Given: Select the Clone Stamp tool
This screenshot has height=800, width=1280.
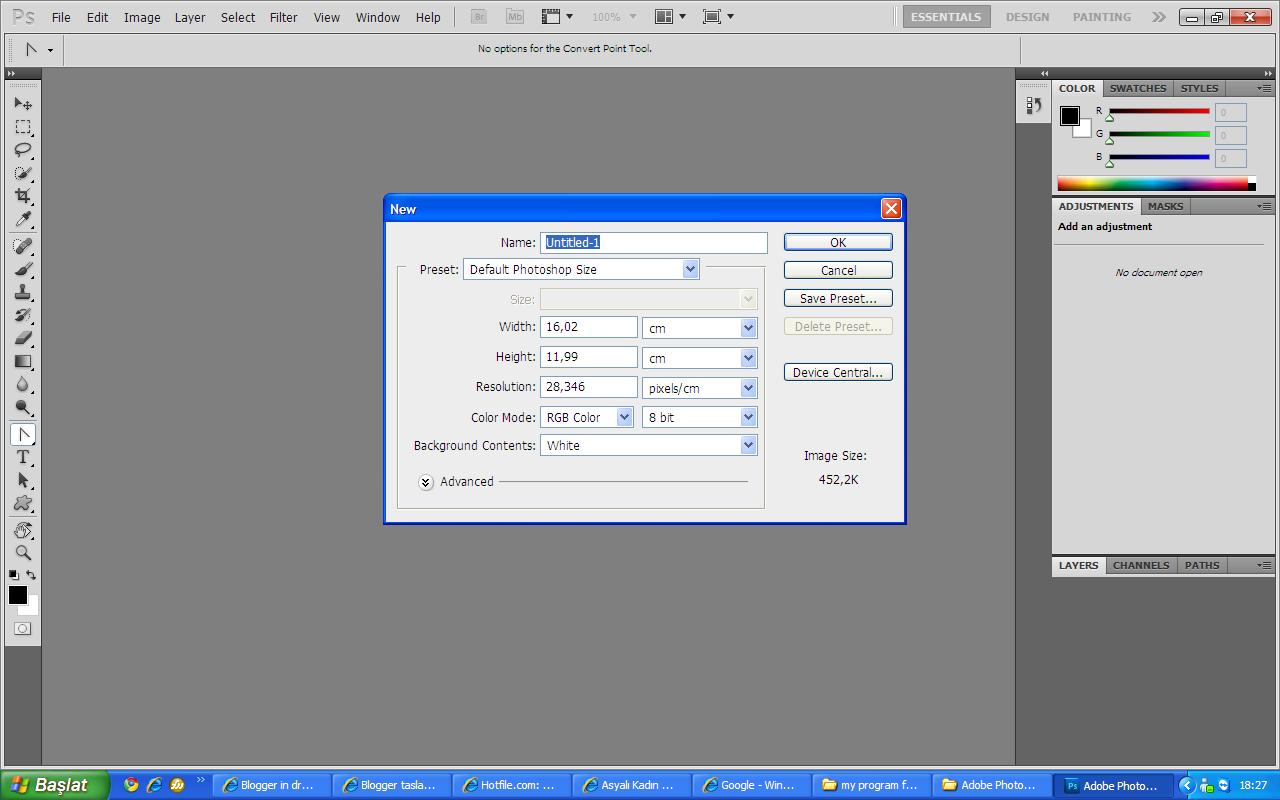Looking at the screenshot, I should (22, 294).
